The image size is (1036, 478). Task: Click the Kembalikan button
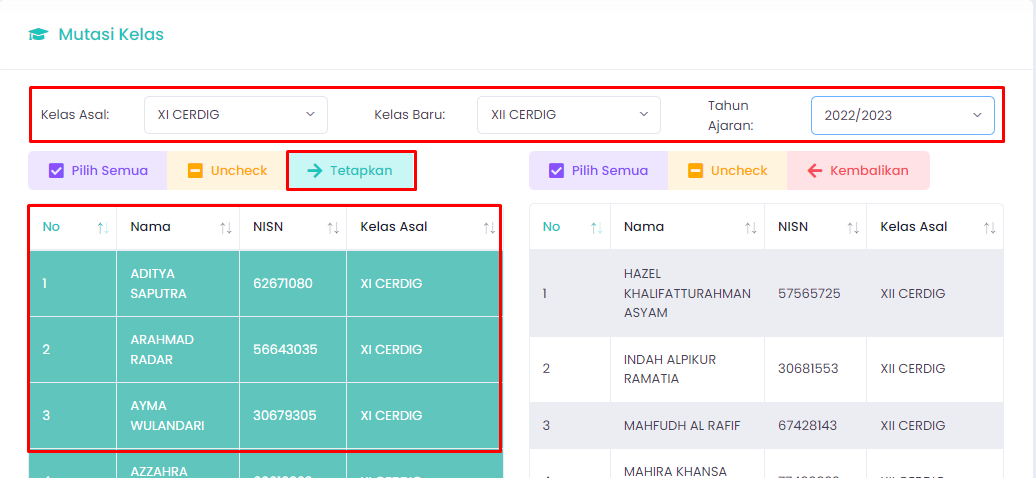858,171
